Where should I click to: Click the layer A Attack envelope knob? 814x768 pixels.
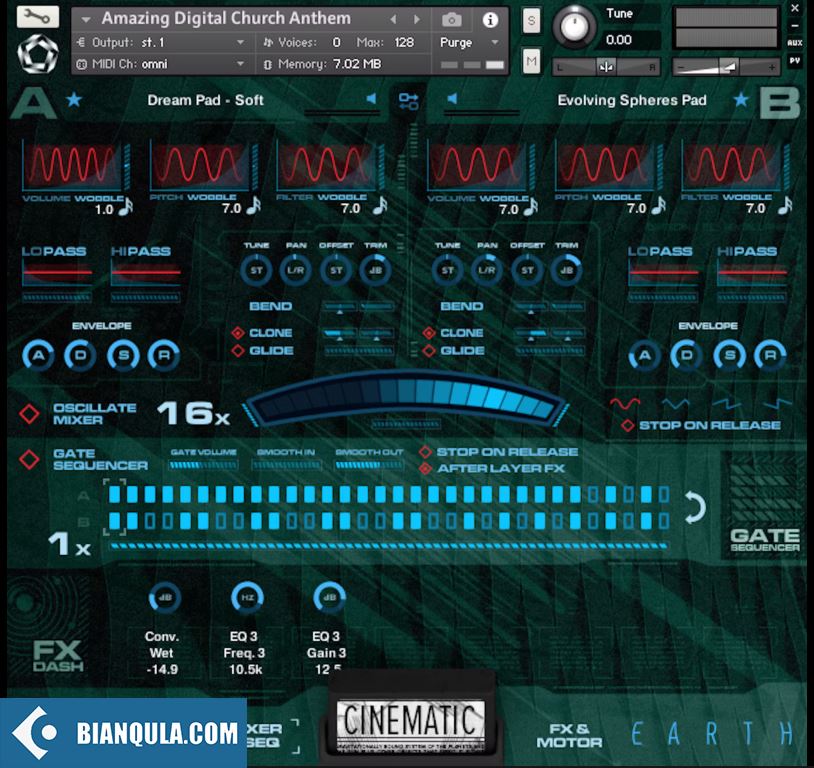38,355
